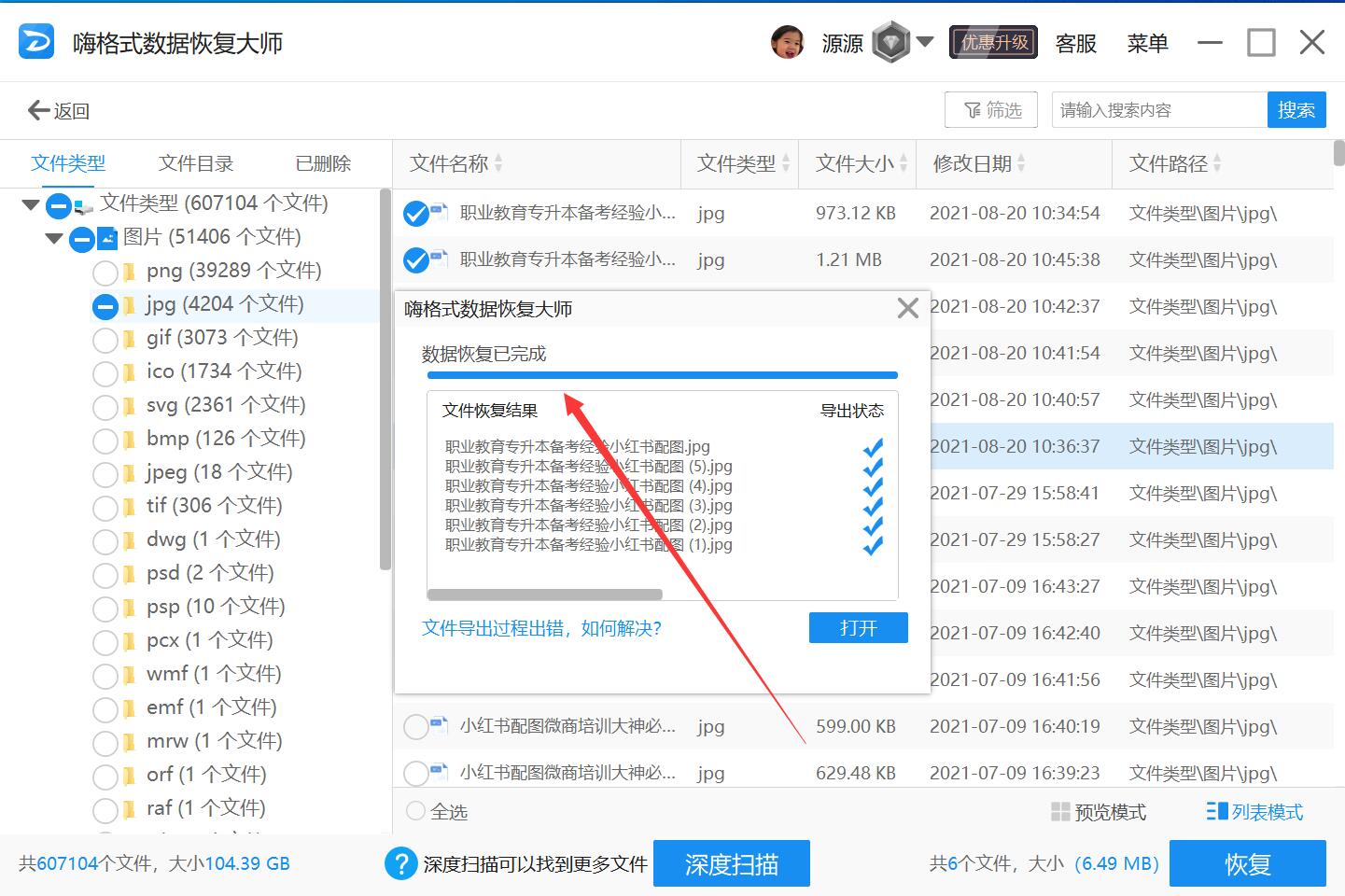The width and height of the screenshot is (1345, 896).
Task: Close the recovery complete dialog
Action: click(907, 308)
